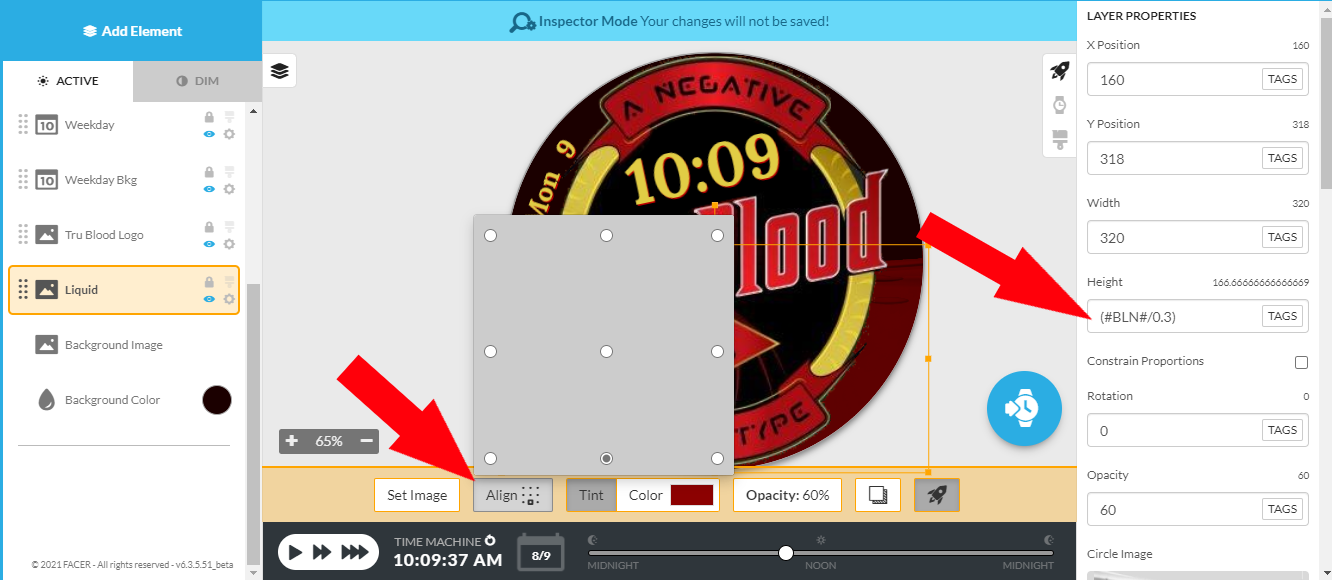Click the image icon beside Tru Blood Logo
The image size is (1332, 580).
click(x=46, y=235)
